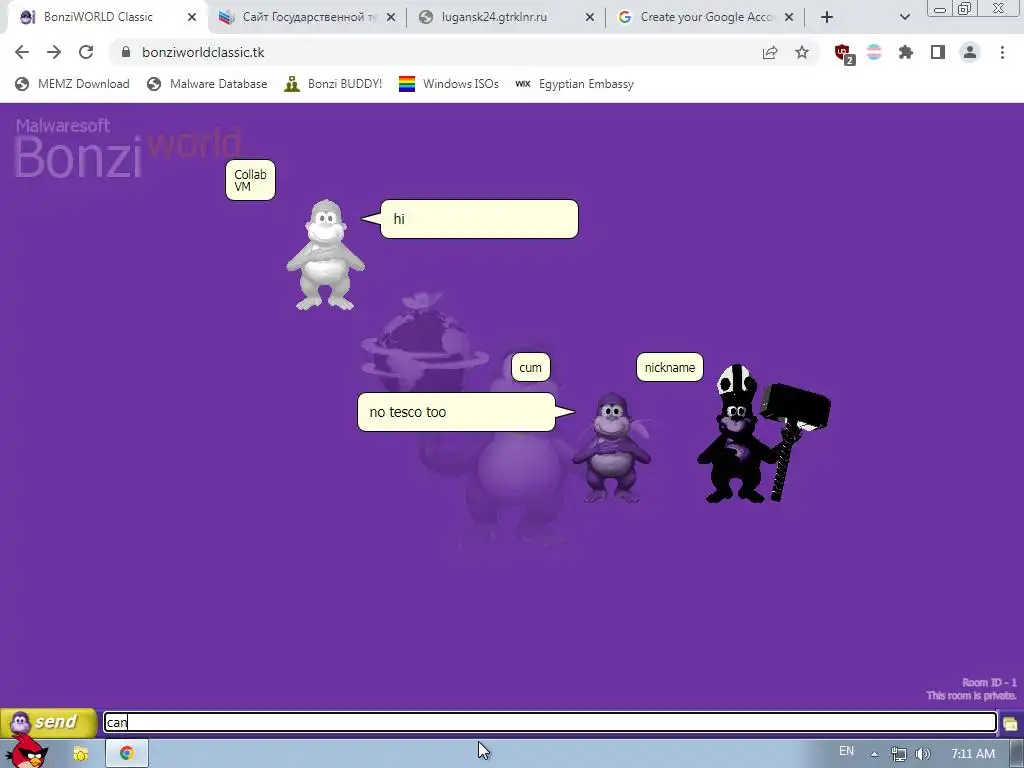Close the Create your Google Account tab
Image resolution: width=1024 pixels, height=768 pixels.
[789, 17]
